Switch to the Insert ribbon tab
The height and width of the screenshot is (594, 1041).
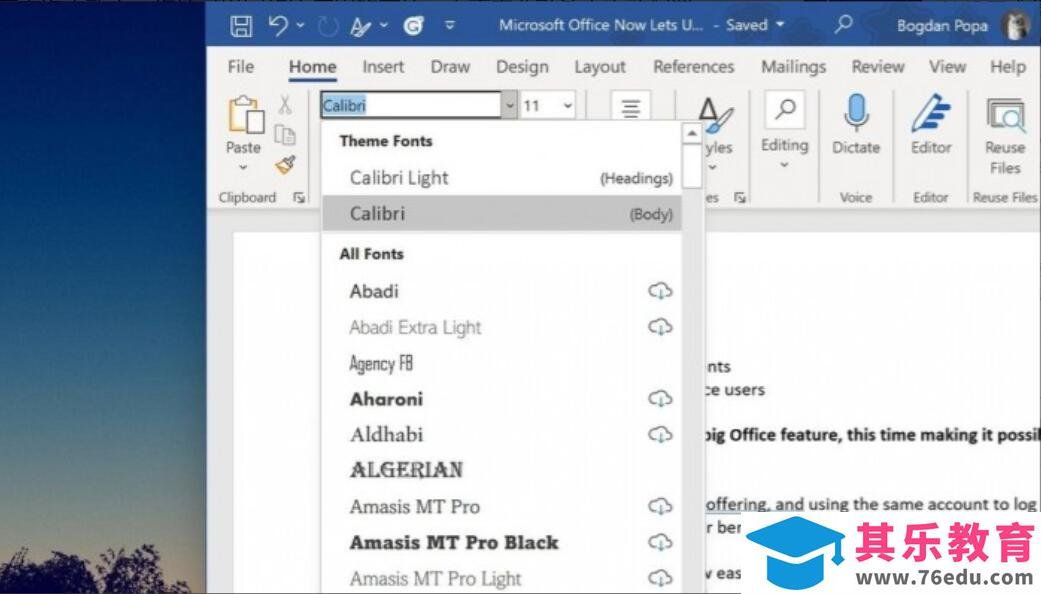coord(383,67)
